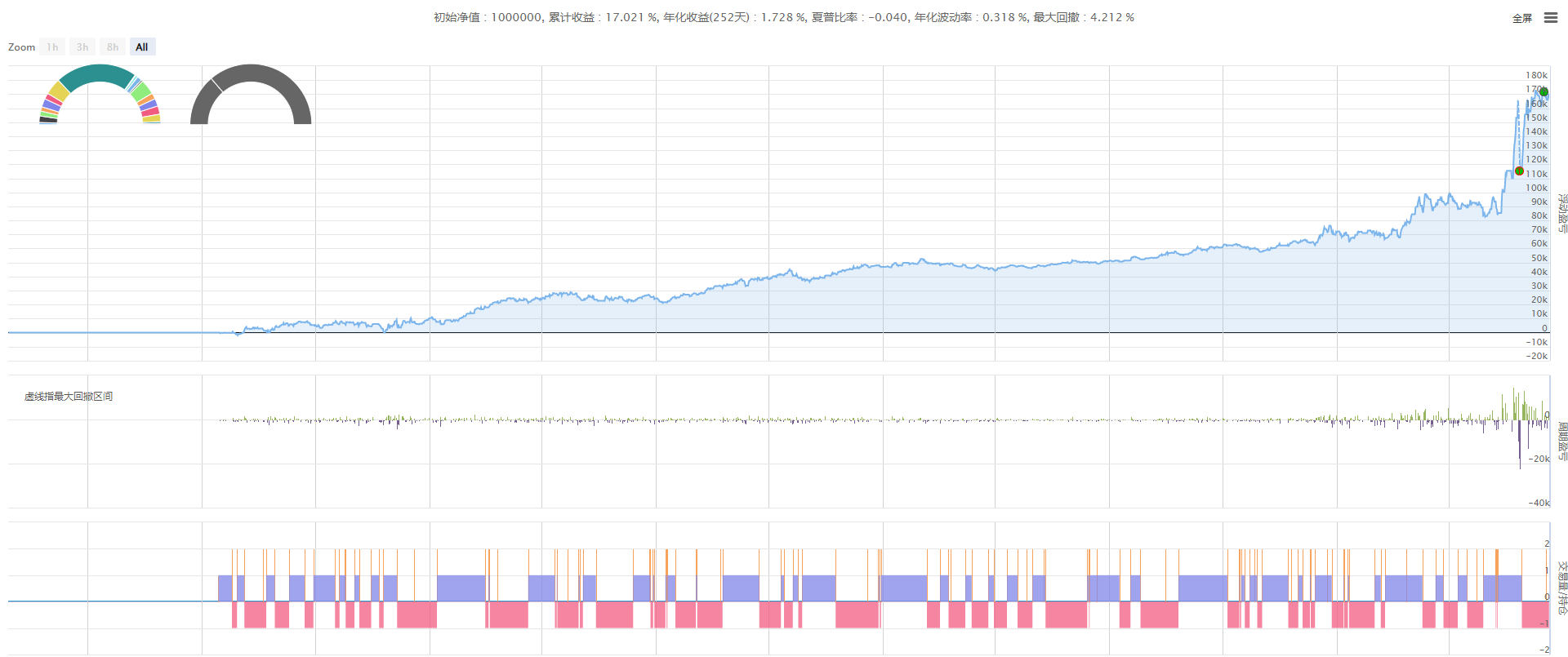
Task: Click the 周期盈亏 axis title
Action: coord(1561,442)
